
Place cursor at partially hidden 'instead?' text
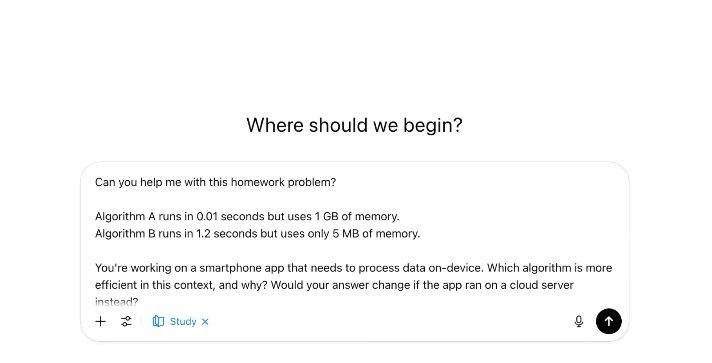pyautogui.click(x=116, y=302)
